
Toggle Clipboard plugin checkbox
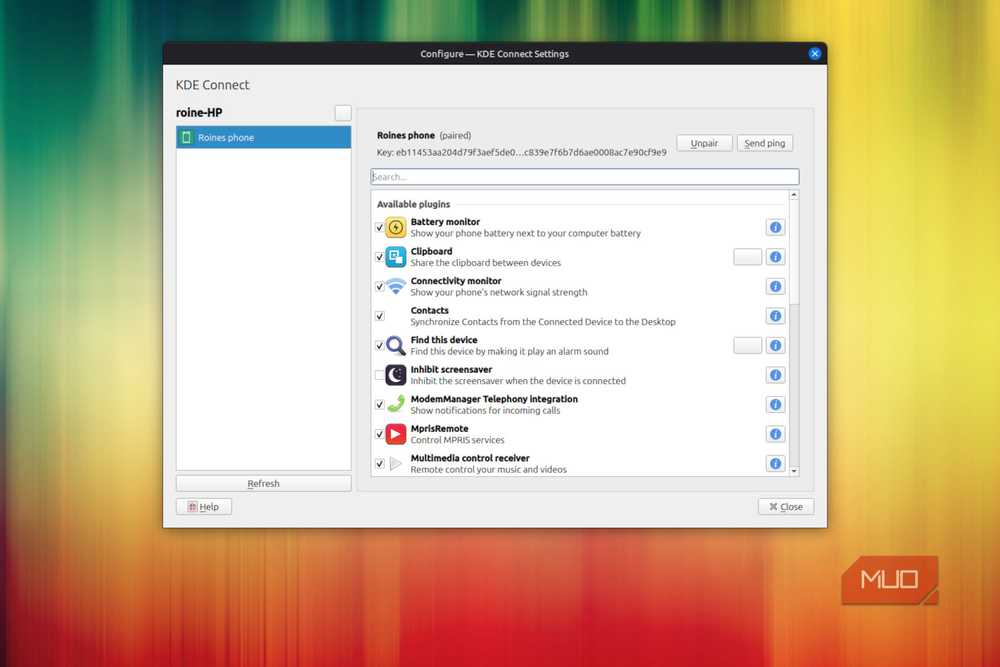(x=379, y=257)
